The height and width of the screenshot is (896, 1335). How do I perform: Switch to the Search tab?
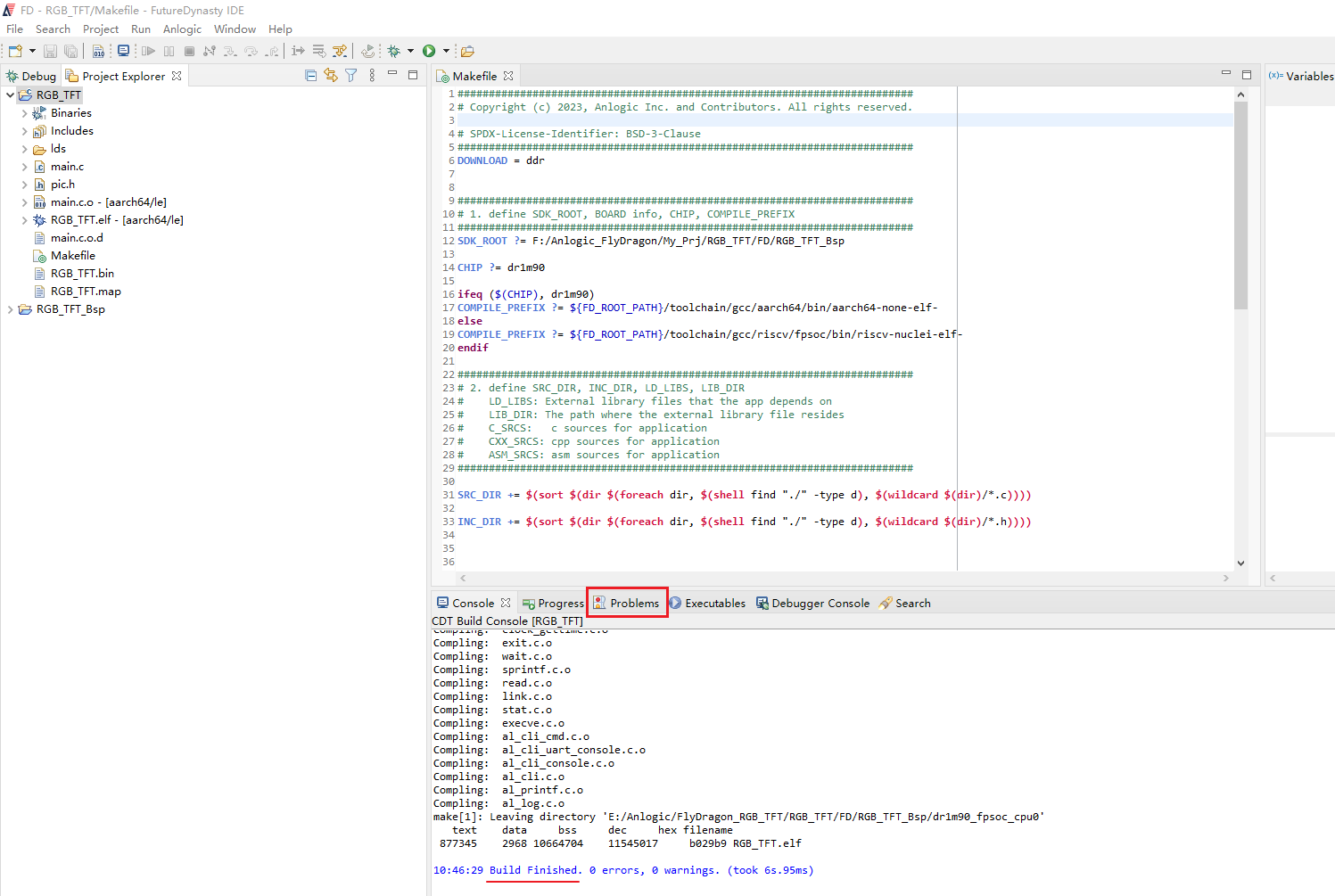905,604
